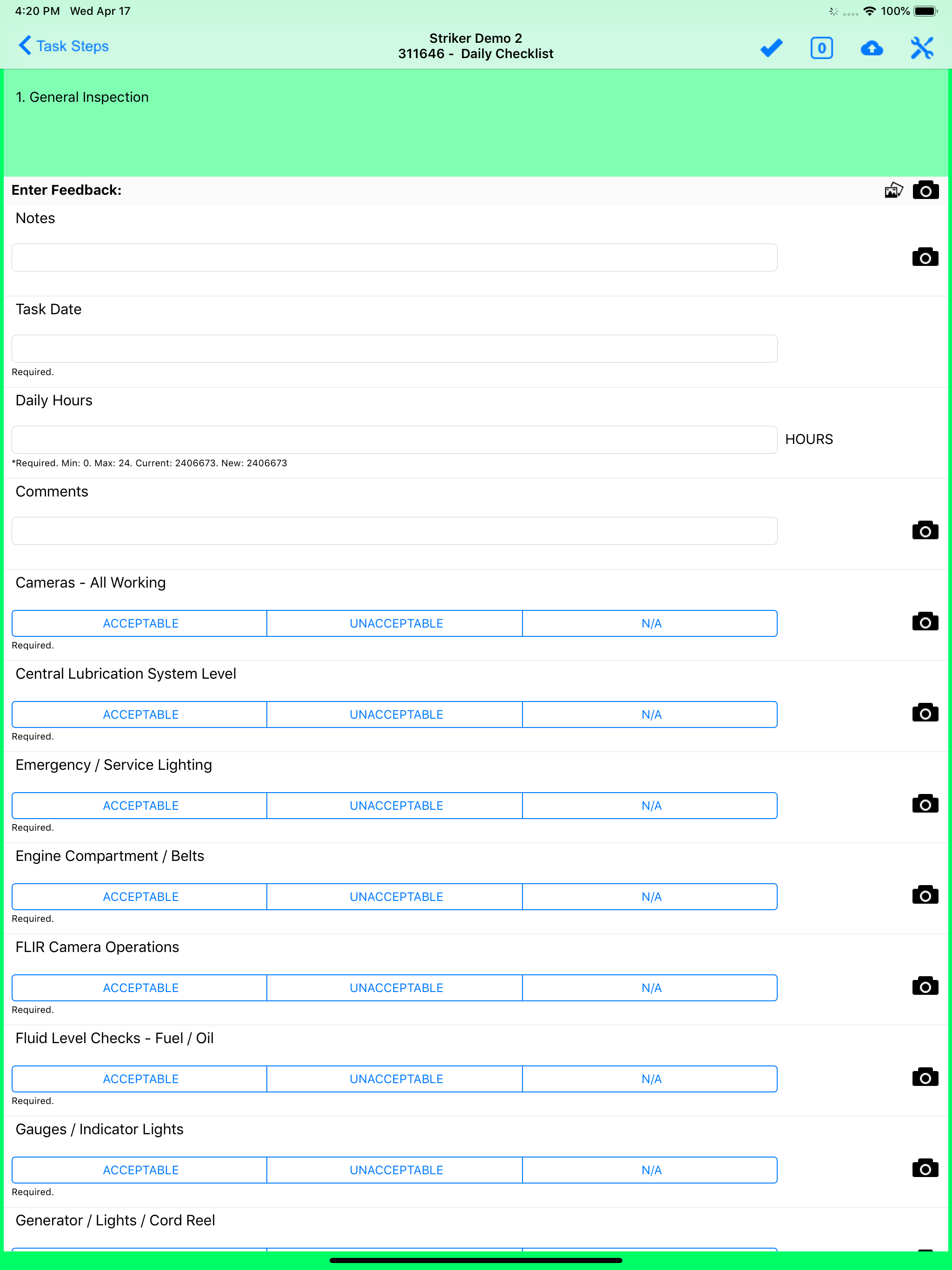Tap the camera icon in Enter Feedback header
Screen dimensions: 952x1270
[926, 190]
